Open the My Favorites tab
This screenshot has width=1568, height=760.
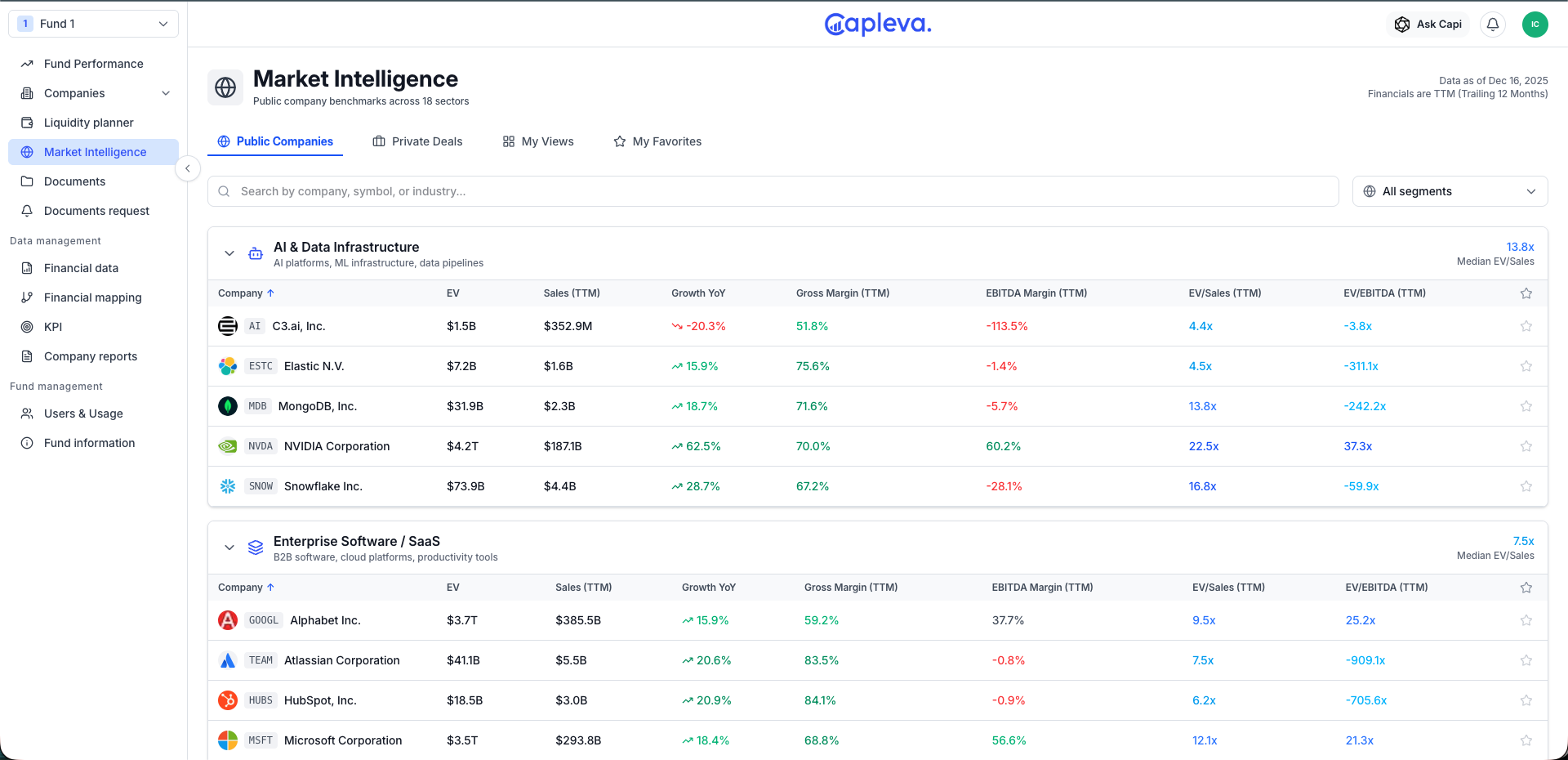(x=657, y=141)
